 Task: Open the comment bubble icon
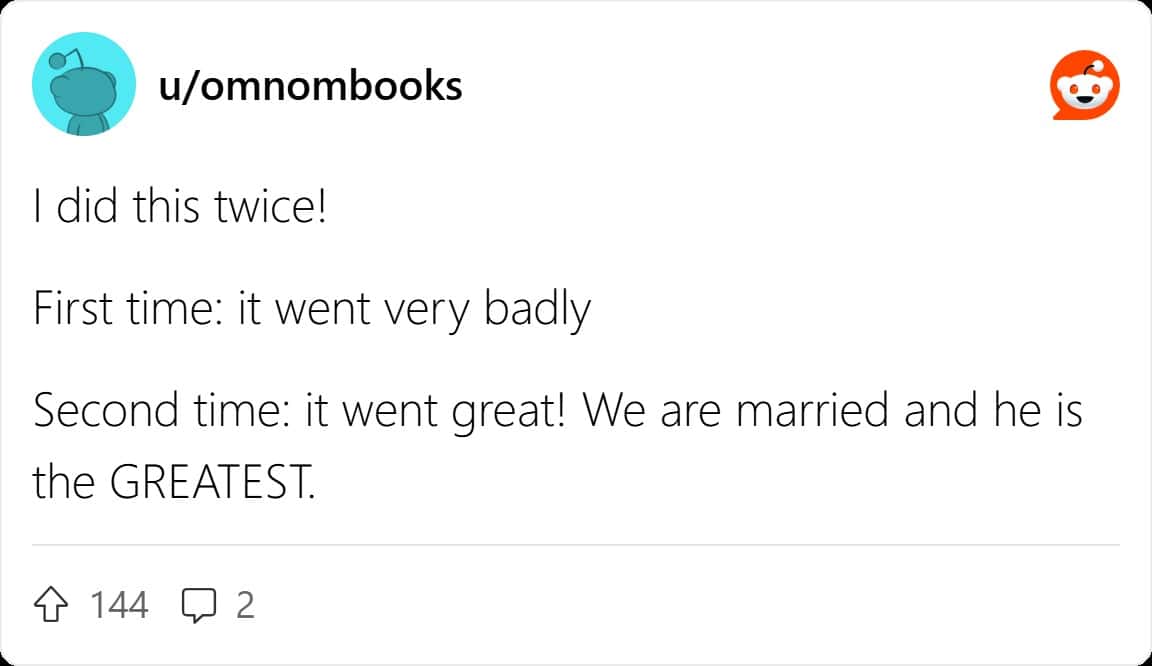coord(198,605)
